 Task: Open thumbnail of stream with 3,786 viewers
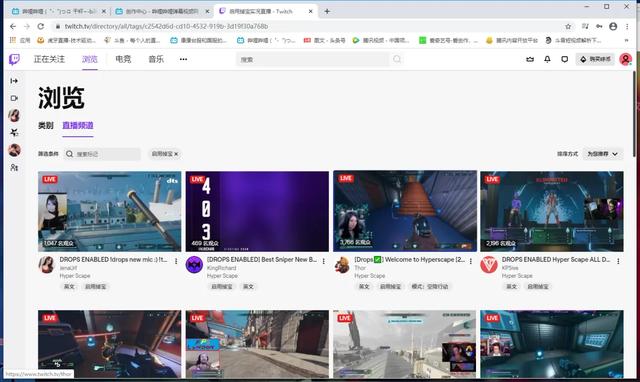coord(405,211)
